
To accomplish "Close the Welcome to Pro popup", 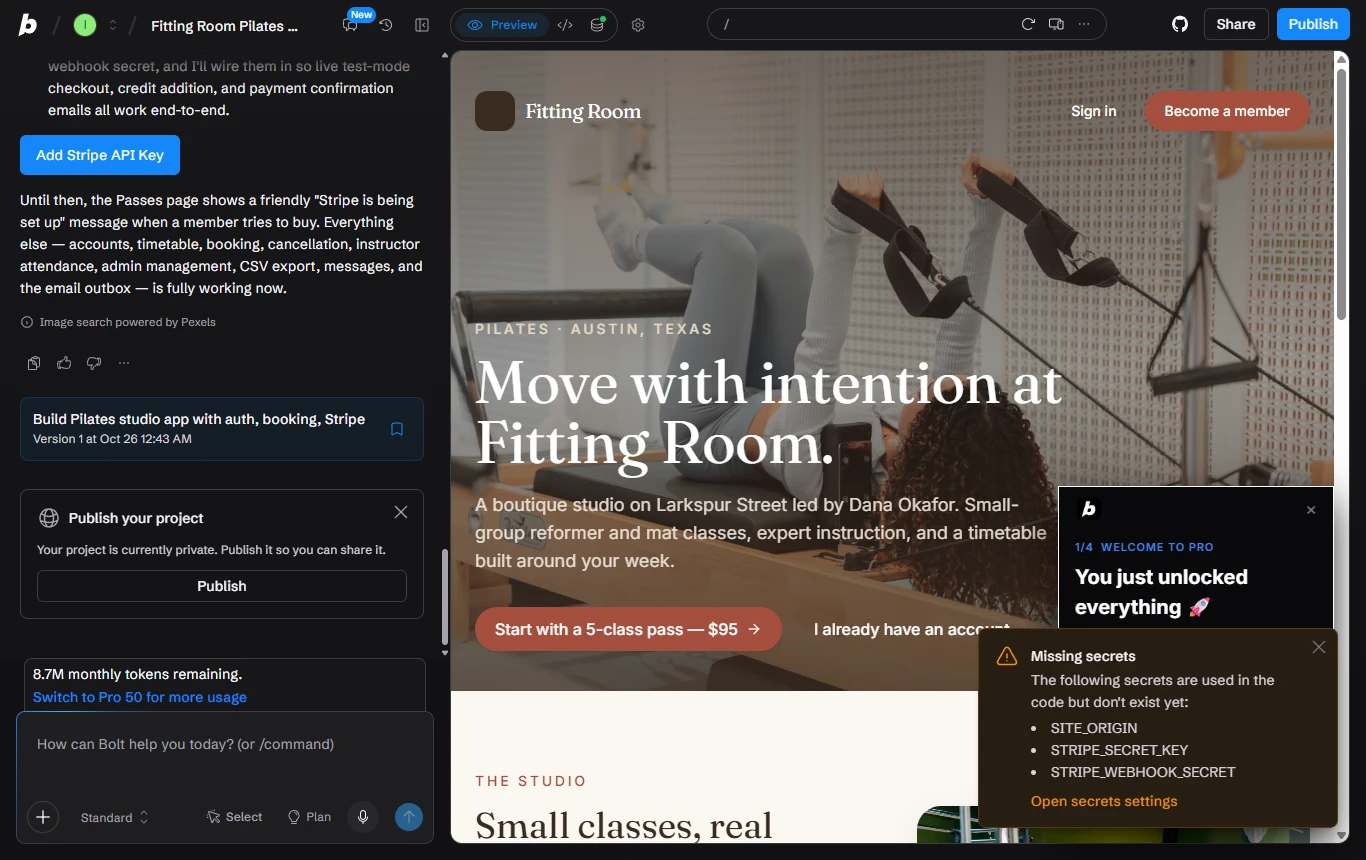I will click(x=1311, y=510).
